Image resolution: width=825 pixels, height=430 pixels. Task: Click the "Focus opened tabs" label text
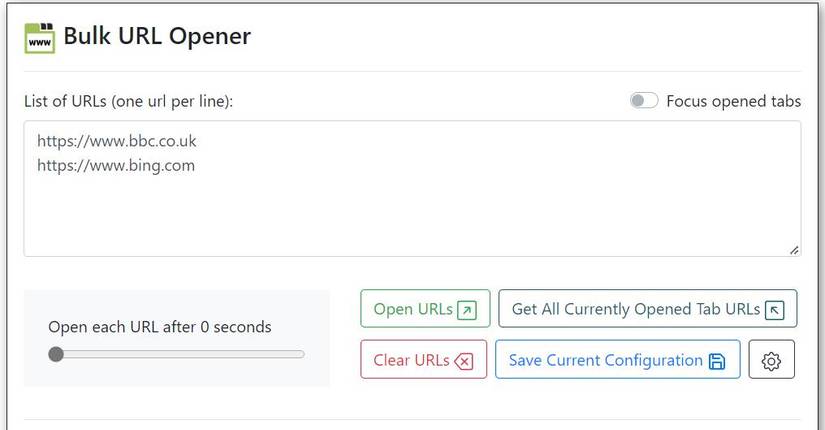coord(733,101)
